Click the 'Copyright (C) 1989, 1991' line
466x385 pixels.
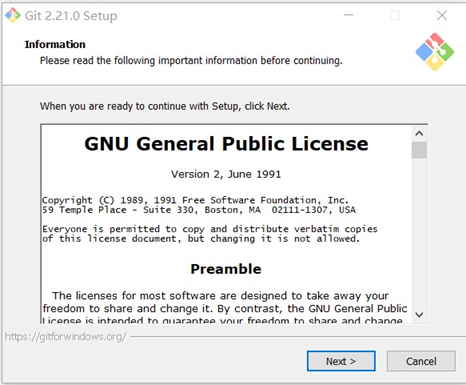pos(195,200)
